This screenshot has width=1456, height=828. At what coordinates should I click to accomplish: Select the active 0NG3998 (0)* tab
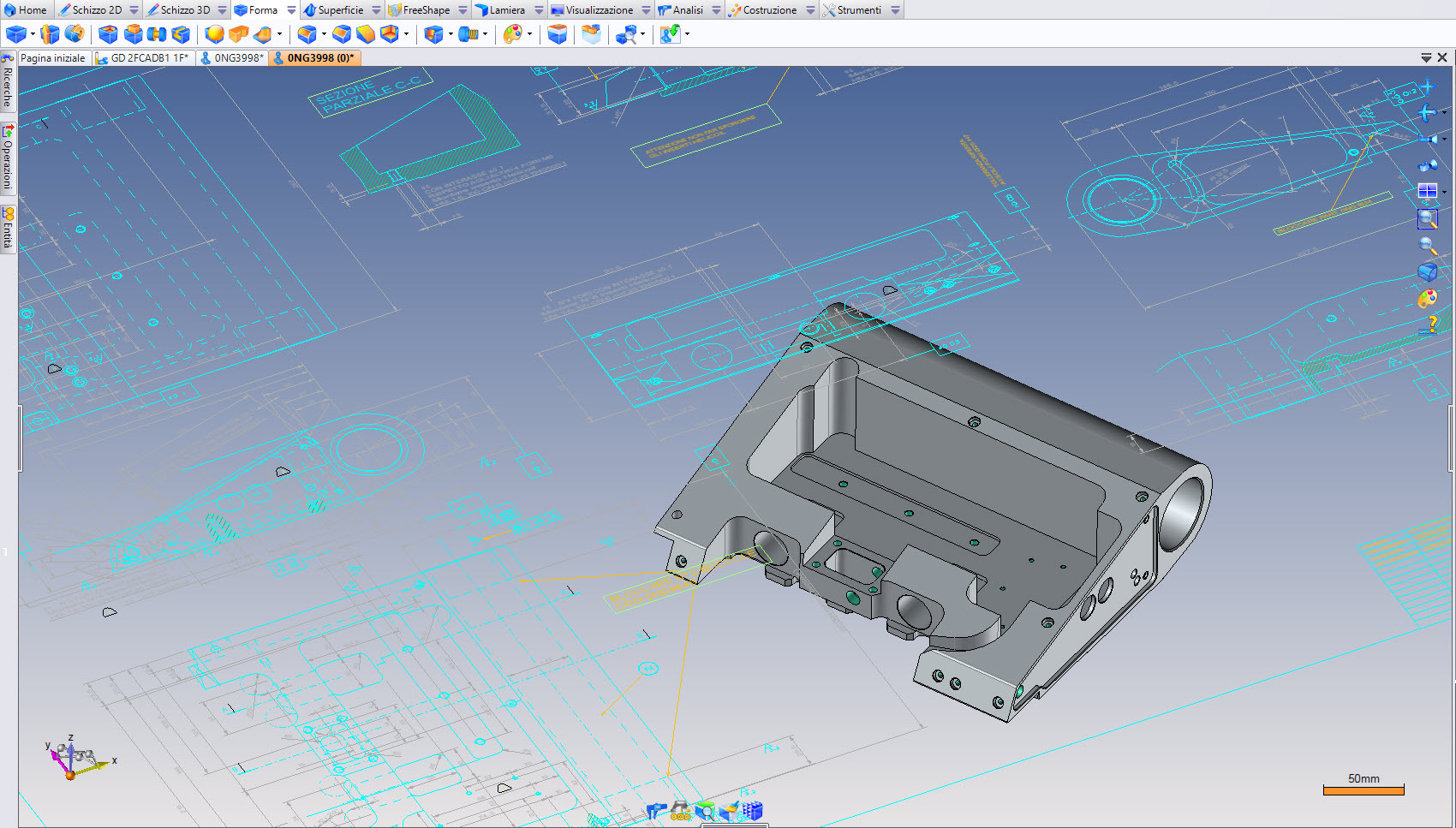coord(314,58)
